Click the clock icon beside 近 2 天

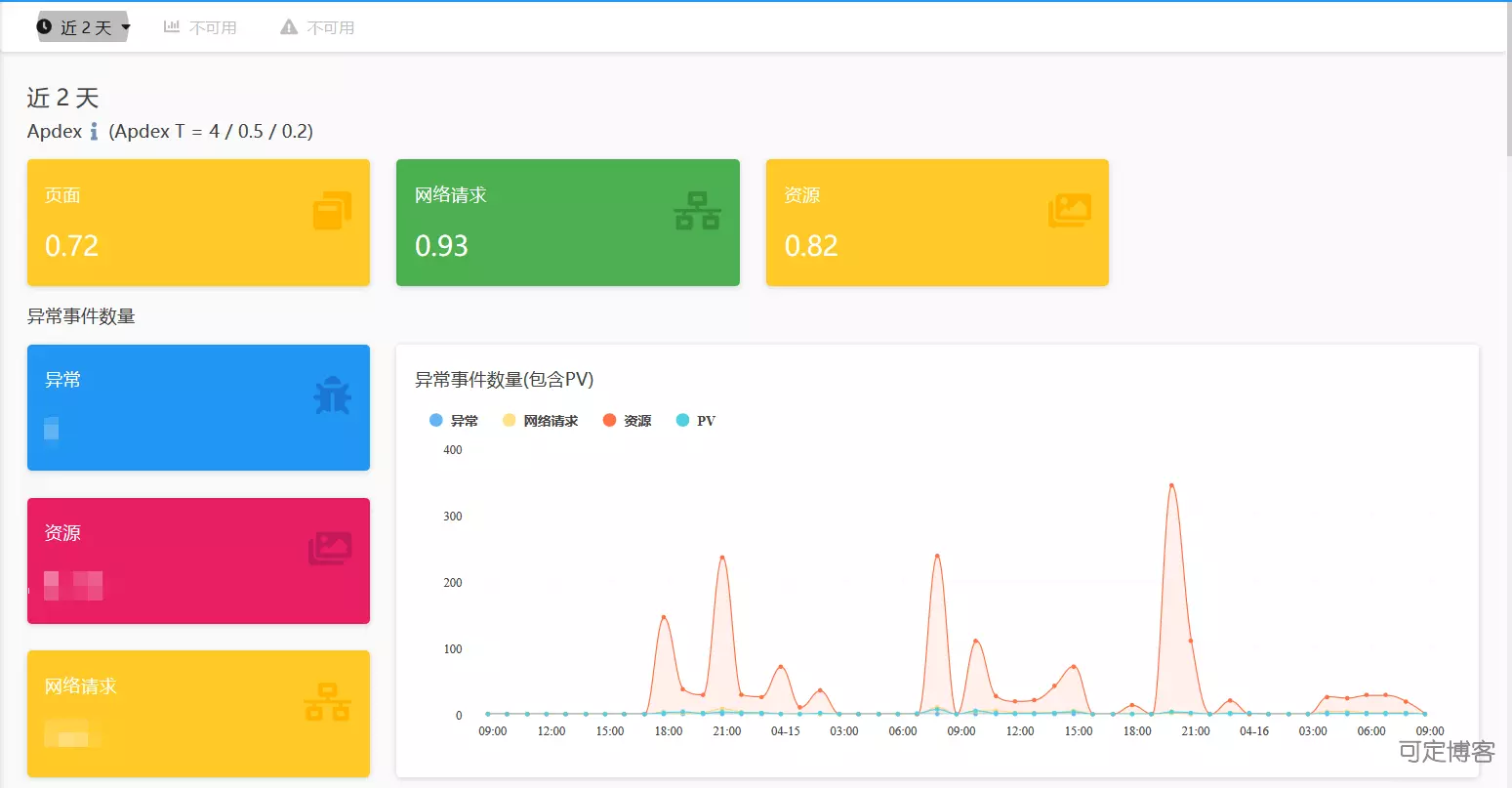point(44,27)
